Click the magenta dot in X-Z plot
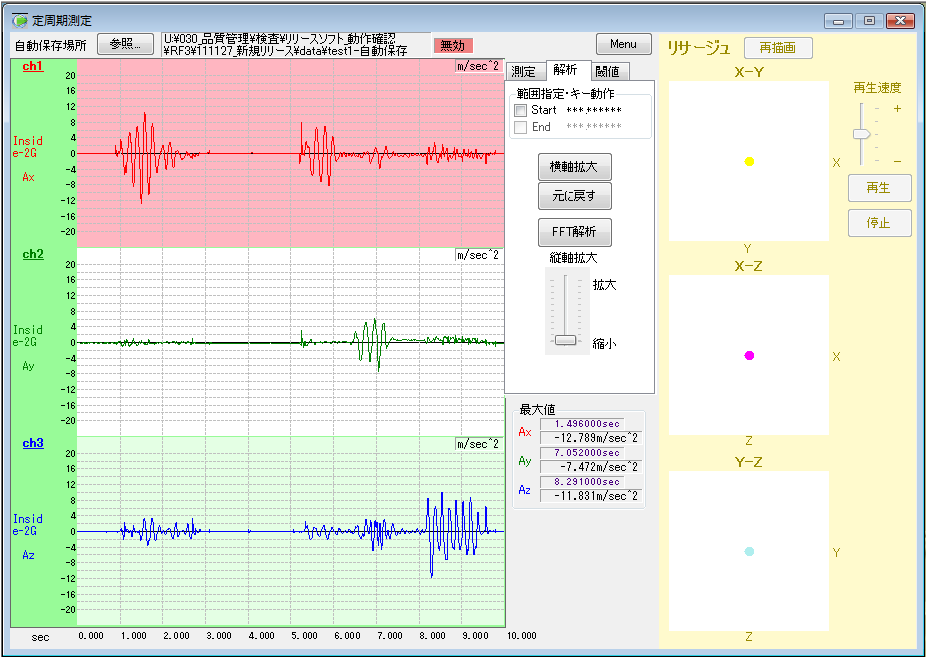The height and width of the screenshot is (658, 927). point(749,355)
